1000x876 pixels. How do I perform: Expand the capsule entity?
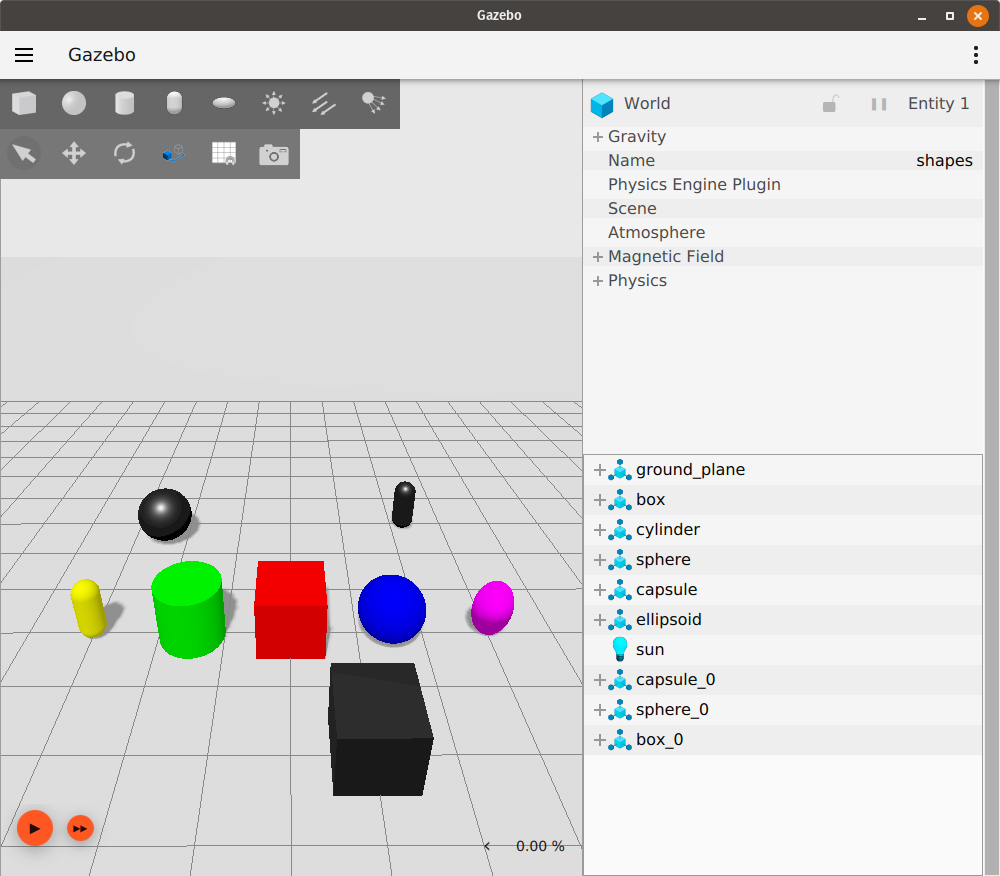tap(599, 590)
